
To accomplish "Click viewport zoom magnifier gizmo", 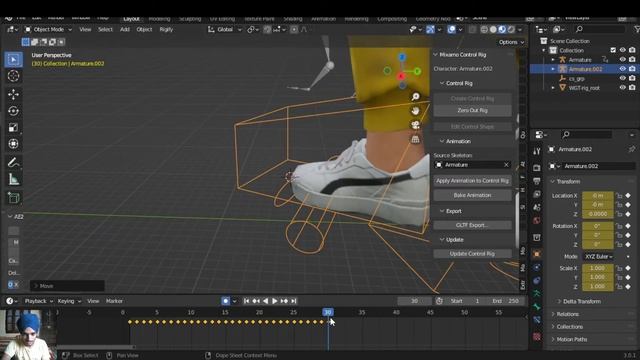I will click(415, 96).
